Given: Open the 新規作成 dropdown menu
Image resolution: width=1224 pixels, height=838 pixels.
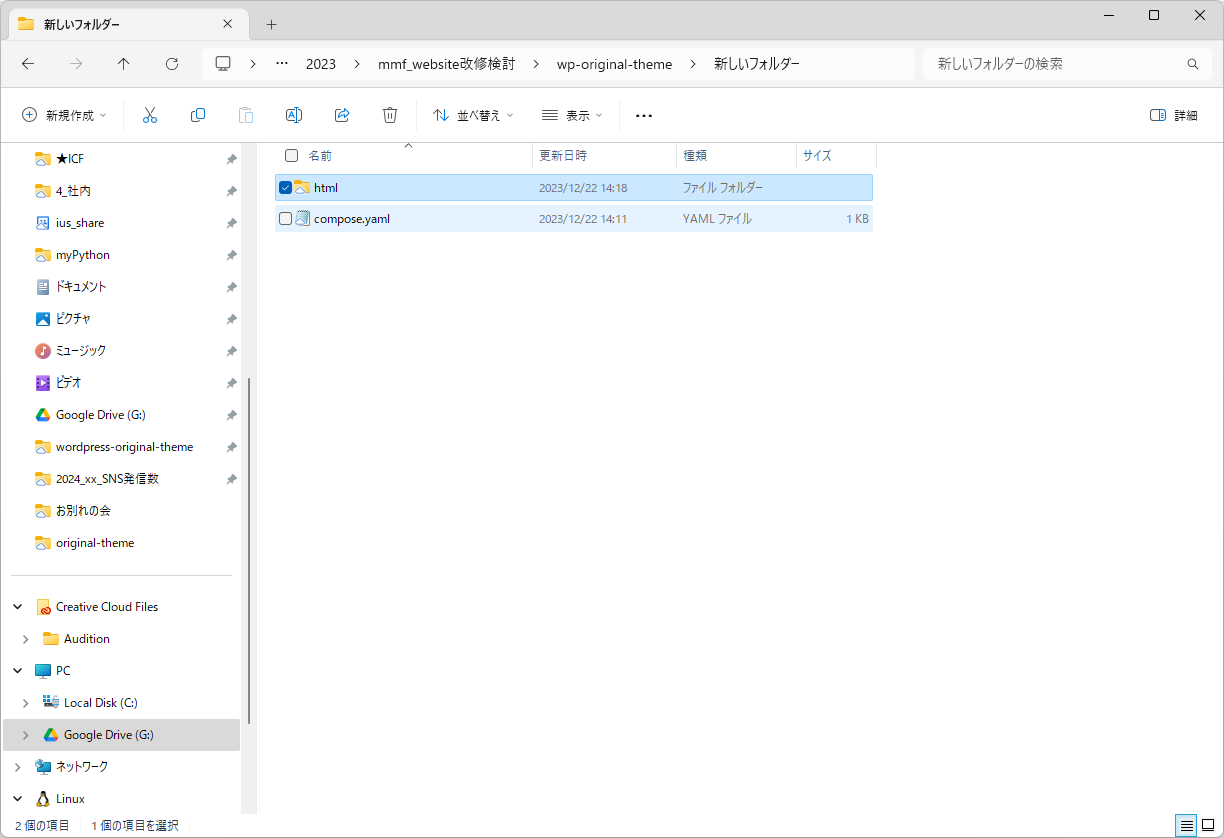Looking at the screenshot, I should (x=65, y=115).
